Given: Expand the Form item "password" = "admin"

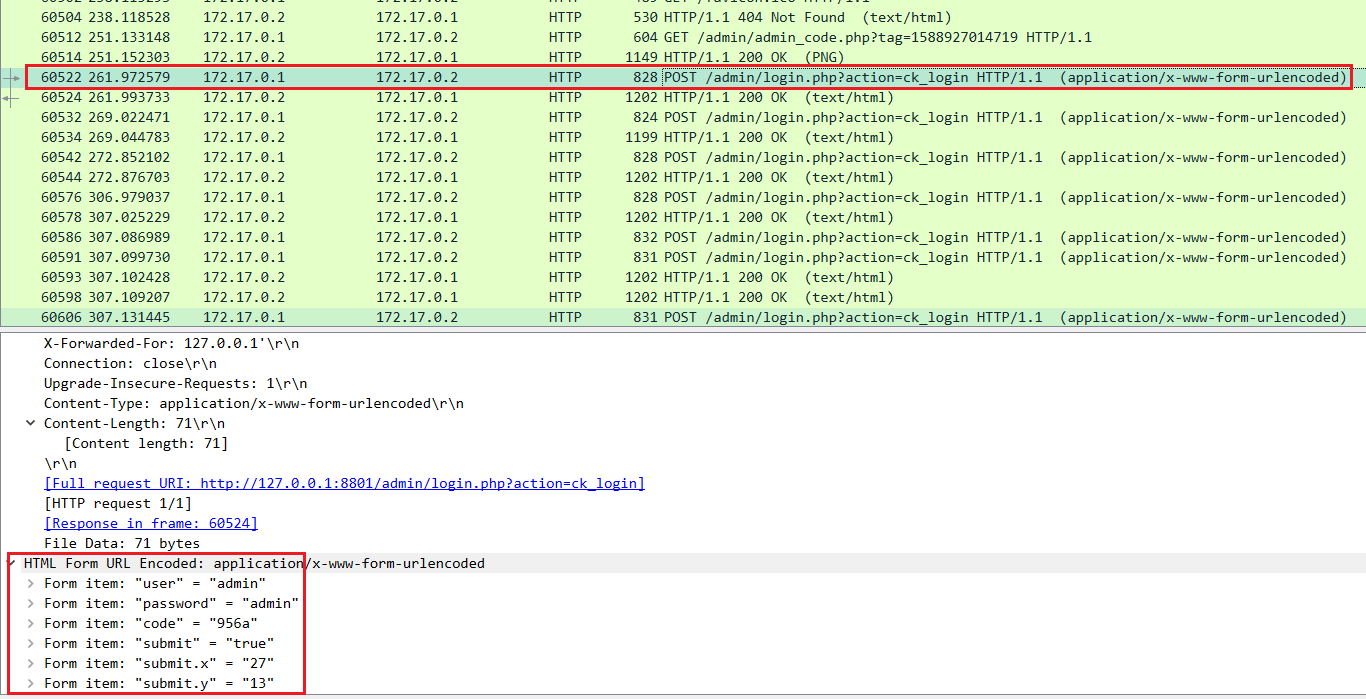Looking at the screenshot, I should pos(30,603).
